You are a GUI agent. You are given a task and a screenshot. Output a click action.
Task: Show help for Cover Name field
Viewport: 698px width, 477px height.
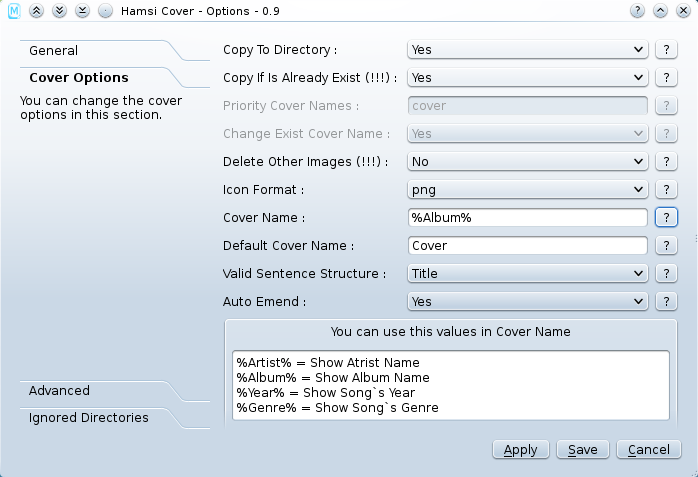[x=666, y=218]
